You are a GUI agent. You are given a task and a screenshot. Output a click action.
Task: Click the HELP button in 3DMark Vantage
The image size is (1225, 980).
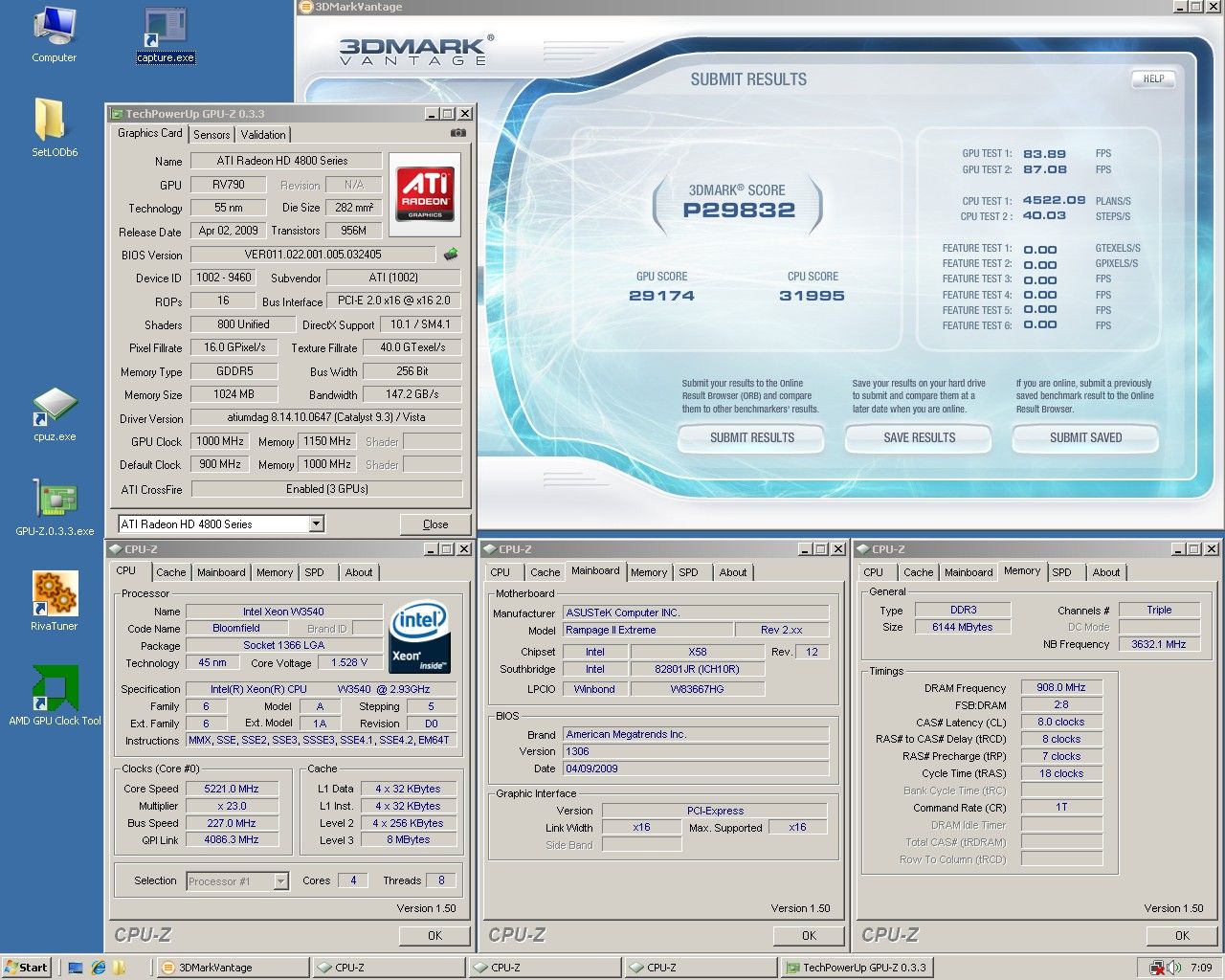(x=1154, y=78)
